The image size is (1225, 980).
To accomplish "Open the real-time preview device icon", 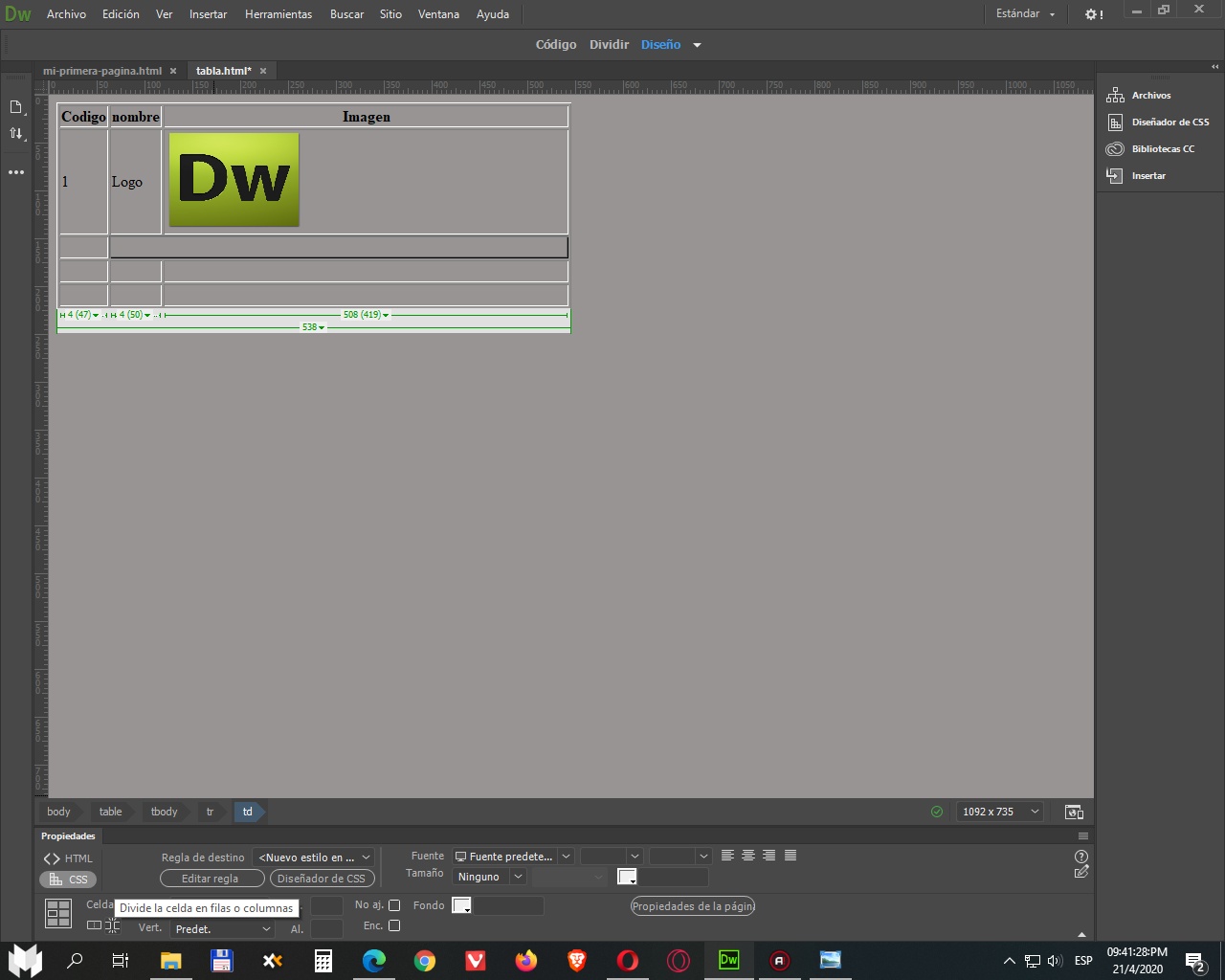I will click(x=1074, y=812).
